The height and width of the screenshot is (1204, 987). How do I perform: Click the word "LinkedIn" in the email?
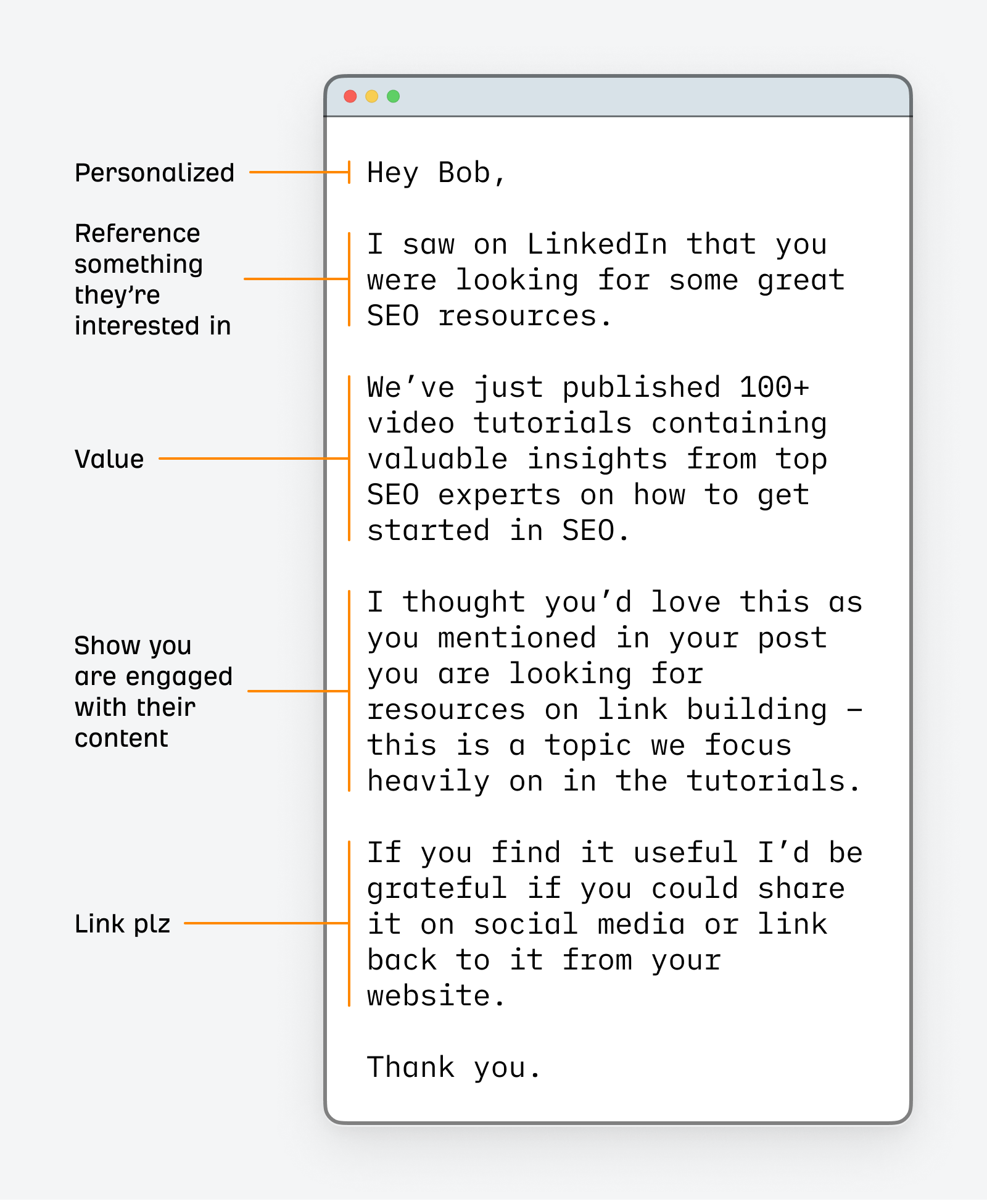pos(597,244)
